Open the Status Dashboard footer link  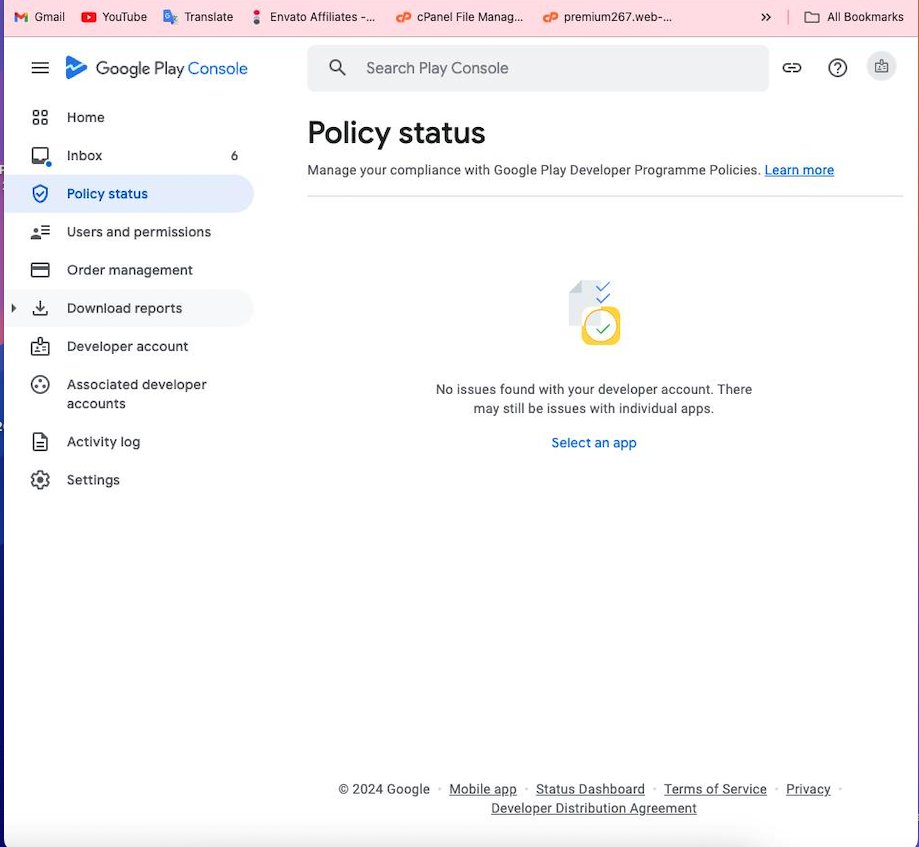click(590, 789)
